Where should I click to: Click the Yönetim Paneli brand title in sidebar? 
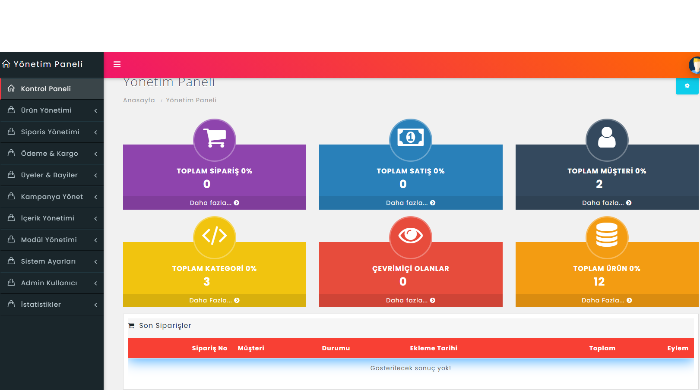(48, 64)
